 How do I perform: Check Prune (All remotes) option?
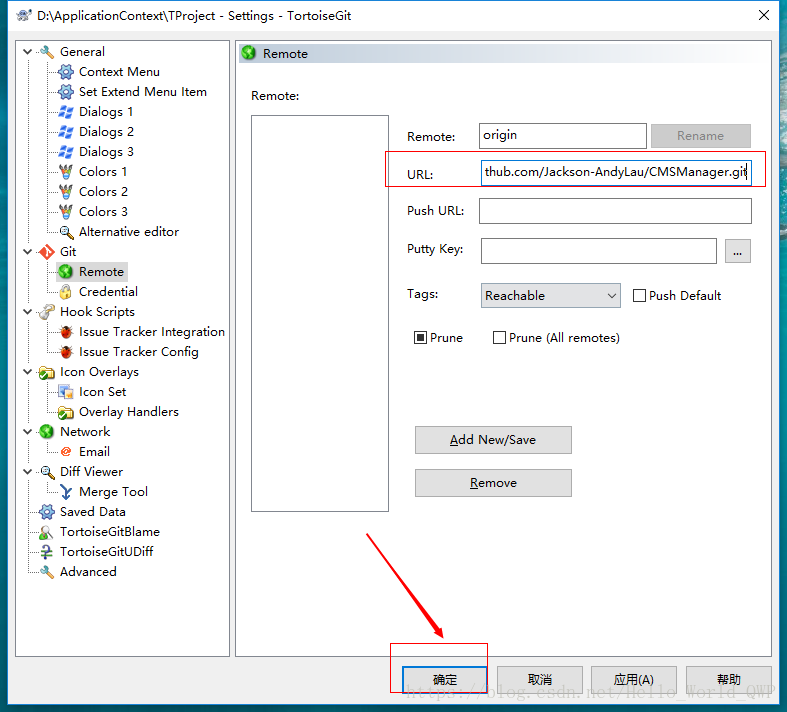tap(499, 338)
